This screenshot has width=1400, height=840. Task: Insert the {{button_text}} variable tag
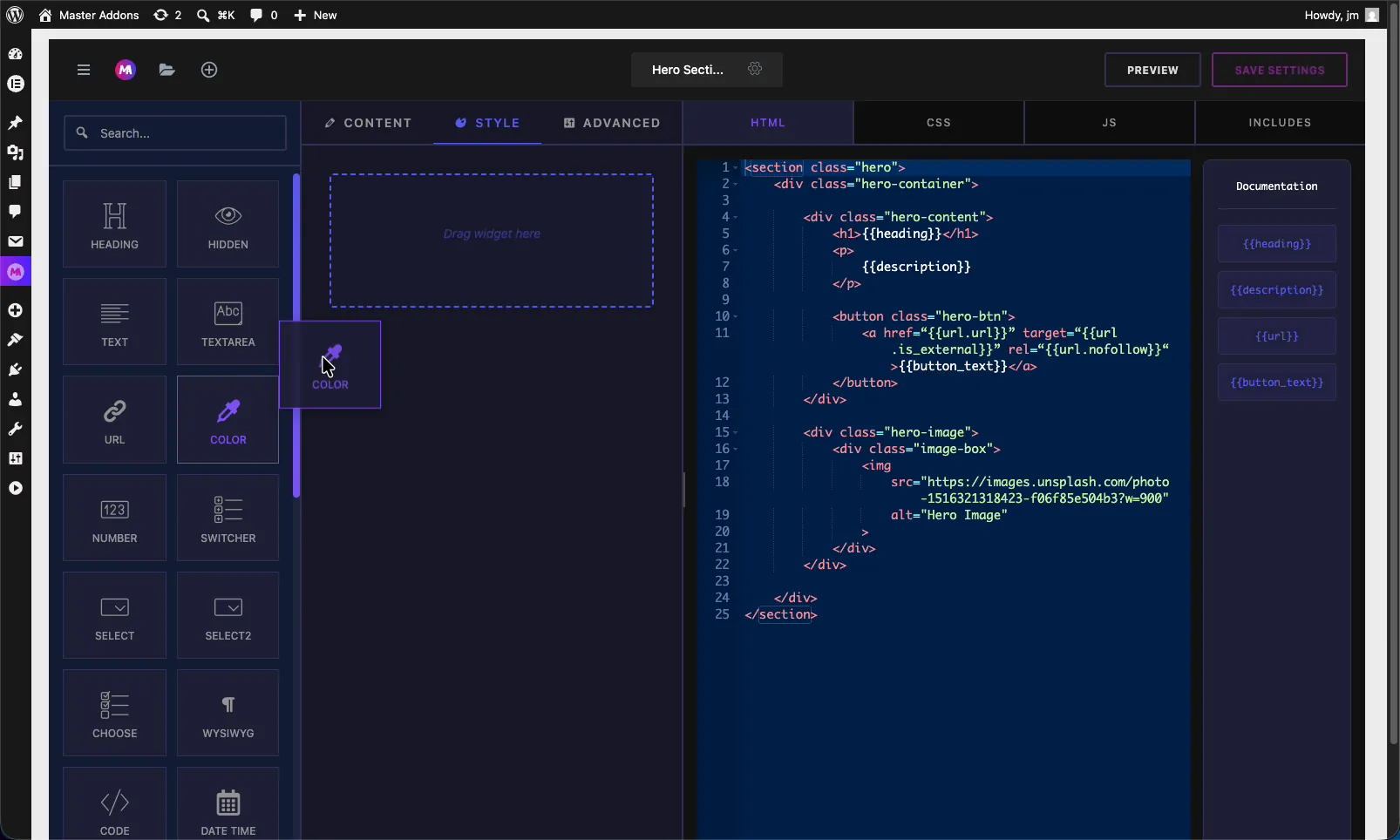click(1277, 383)
